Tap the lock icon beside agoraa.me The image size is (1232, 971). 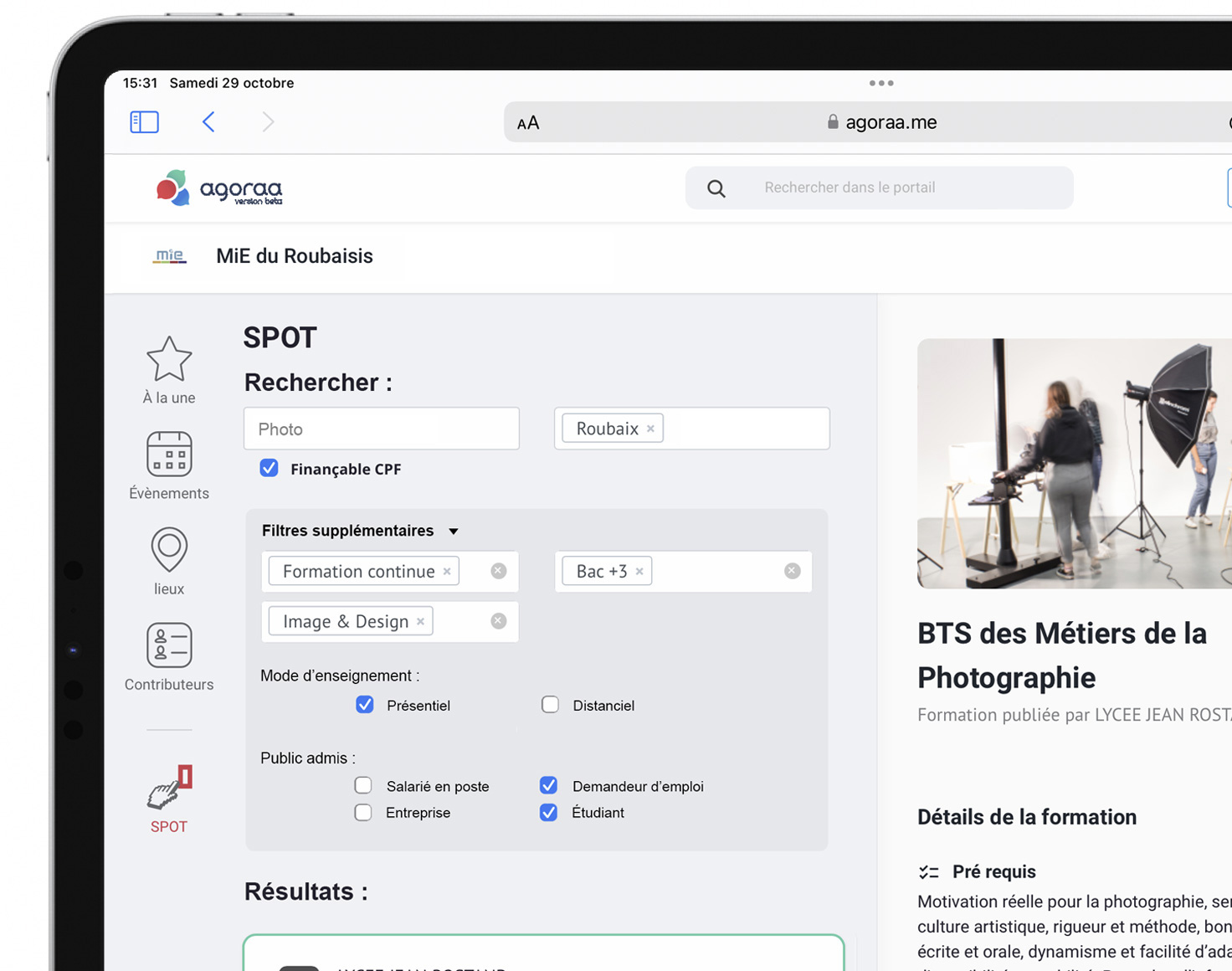click(x=833, y=121)
